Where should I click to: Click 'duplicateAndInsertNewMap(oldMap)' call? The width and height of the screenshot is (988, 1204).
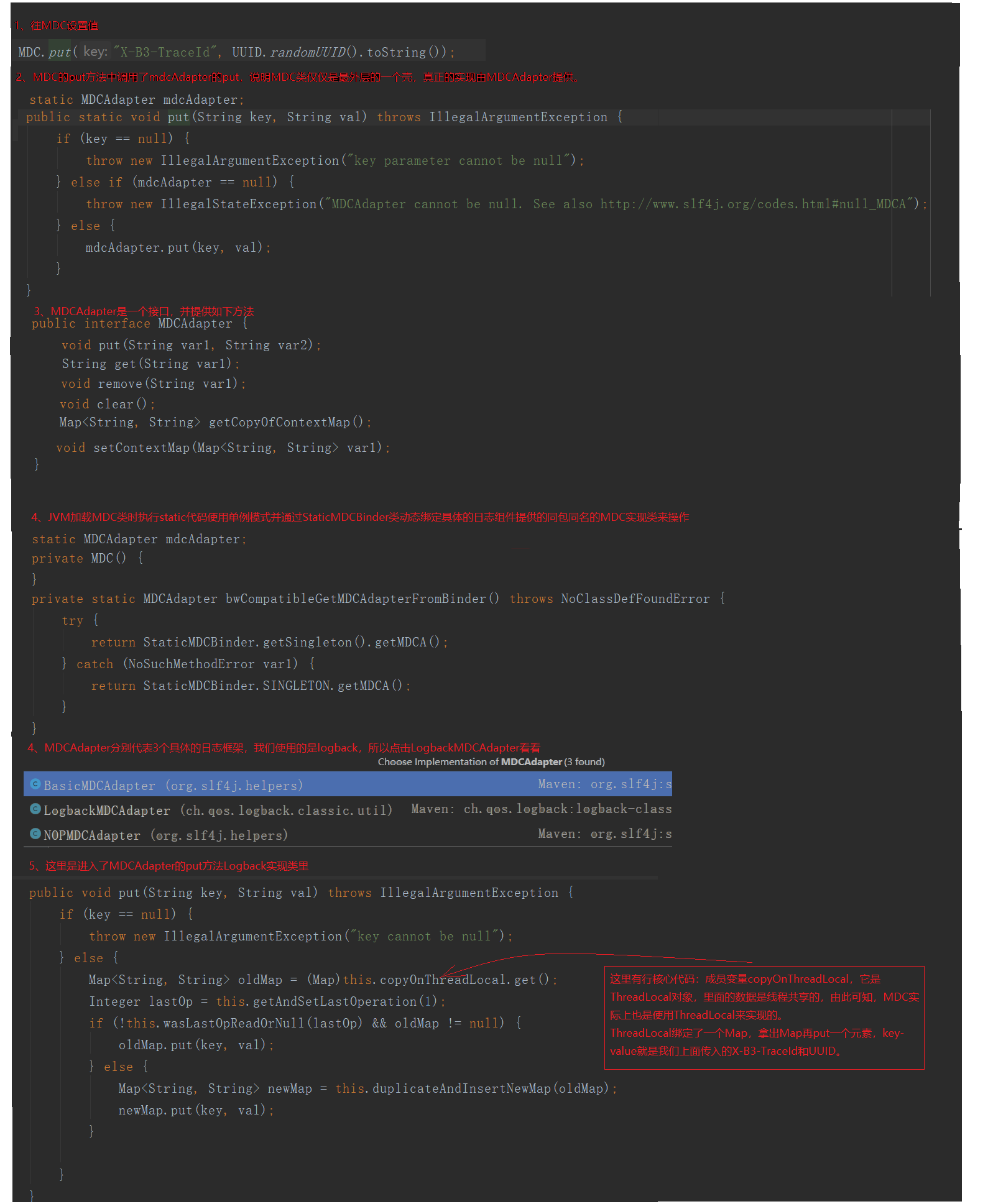click(x=491, y=1088)
